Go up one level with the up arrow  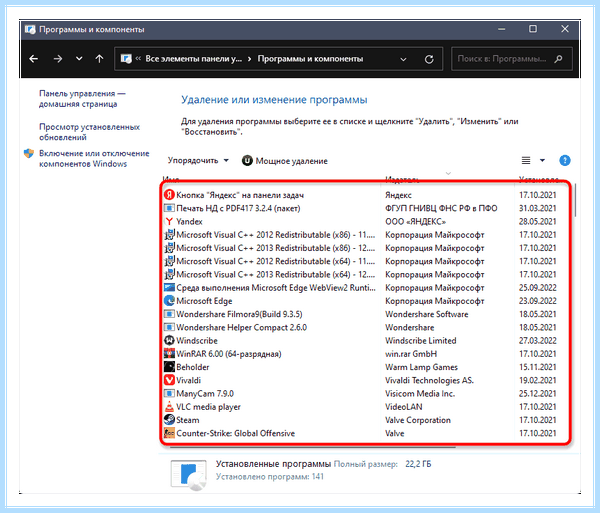(99, 59)
